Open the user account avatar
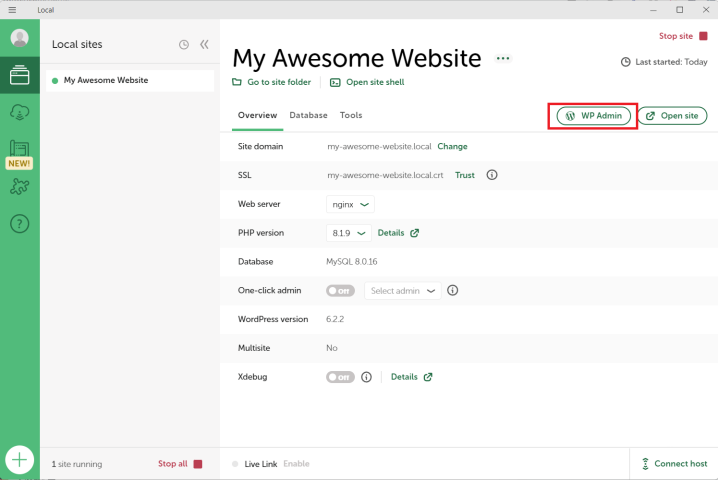Viewport: 718px width, 480px height. click(20, 38)
